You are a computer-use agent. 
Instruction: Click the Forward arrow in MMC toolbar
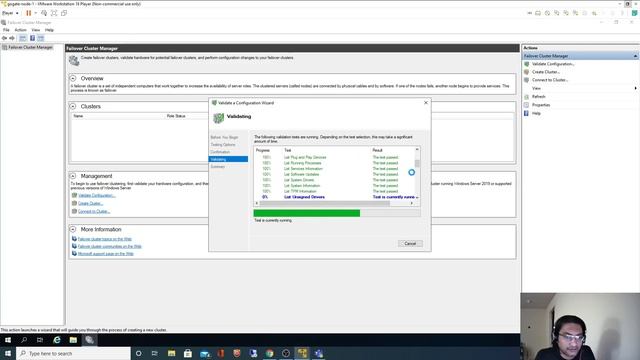[x=12, y=38]
